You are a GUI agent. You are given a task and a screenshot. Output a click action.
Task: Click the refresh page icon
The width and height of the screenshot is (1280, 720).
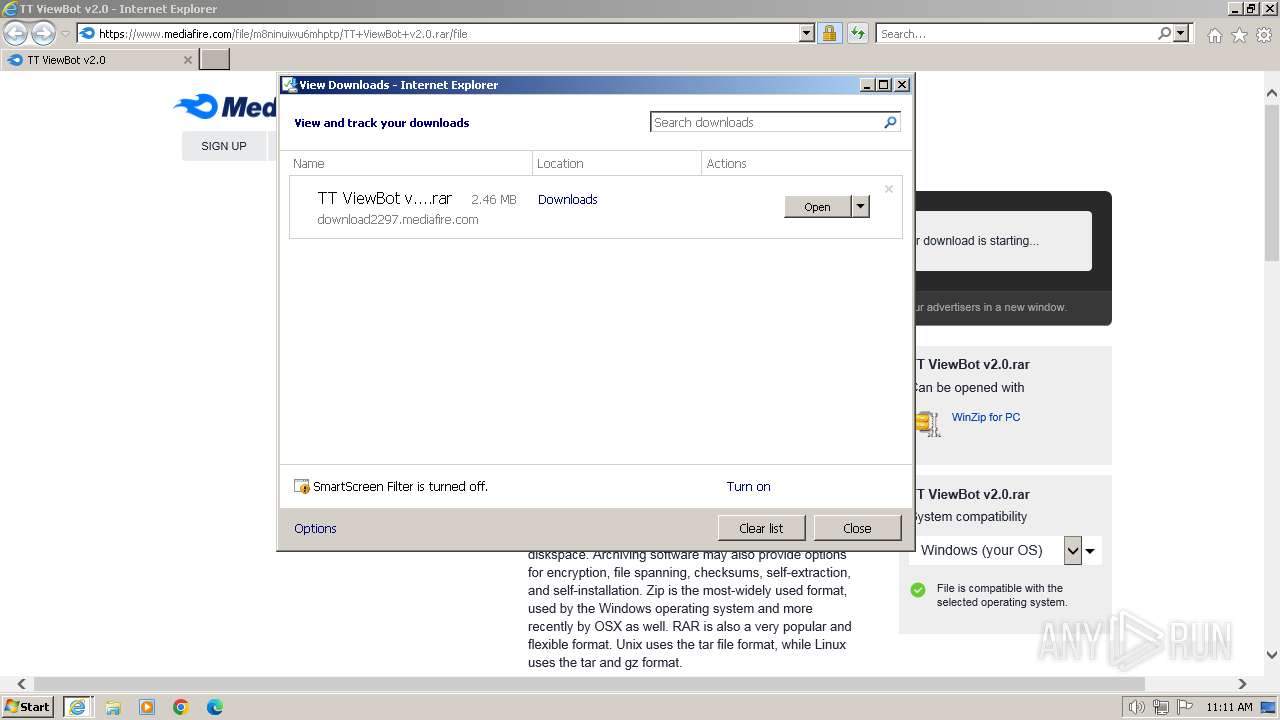[x=857, y=33]
